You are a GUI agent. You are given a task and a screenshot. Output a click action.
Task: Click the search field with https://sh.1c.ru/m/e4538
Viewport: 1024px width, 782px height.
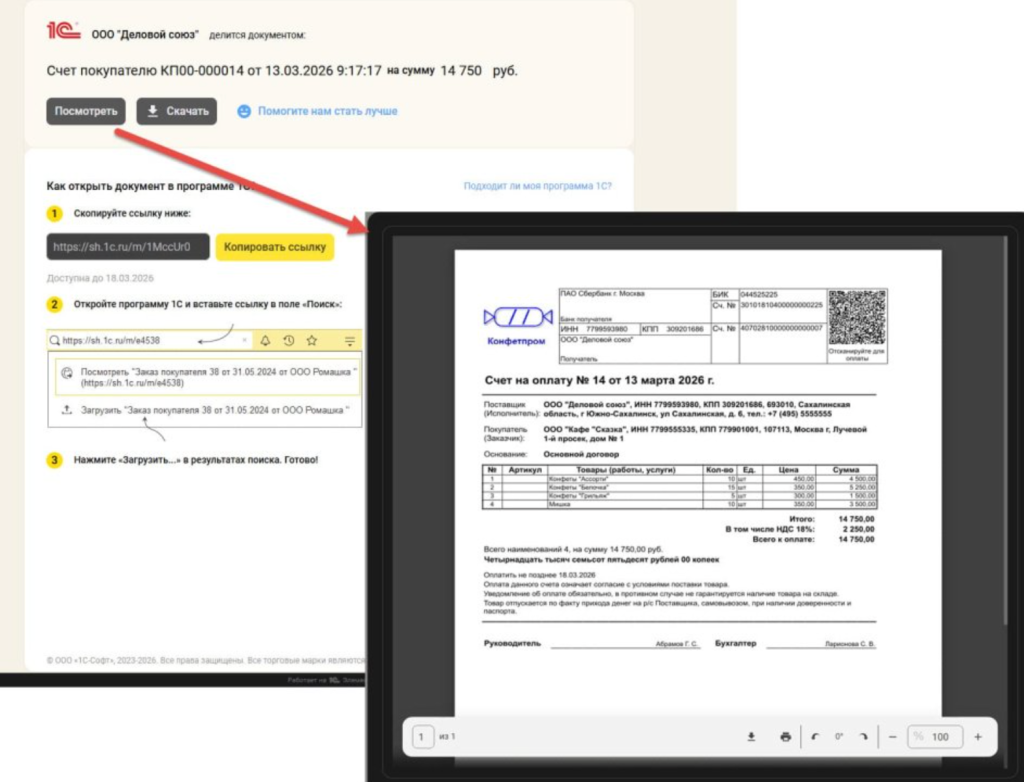click(149, 340)
